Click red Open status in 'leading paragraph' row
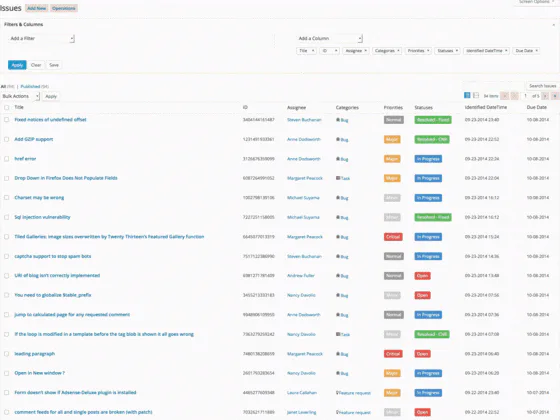This screenshot has height=420, width=560. (x=422, y=354)
